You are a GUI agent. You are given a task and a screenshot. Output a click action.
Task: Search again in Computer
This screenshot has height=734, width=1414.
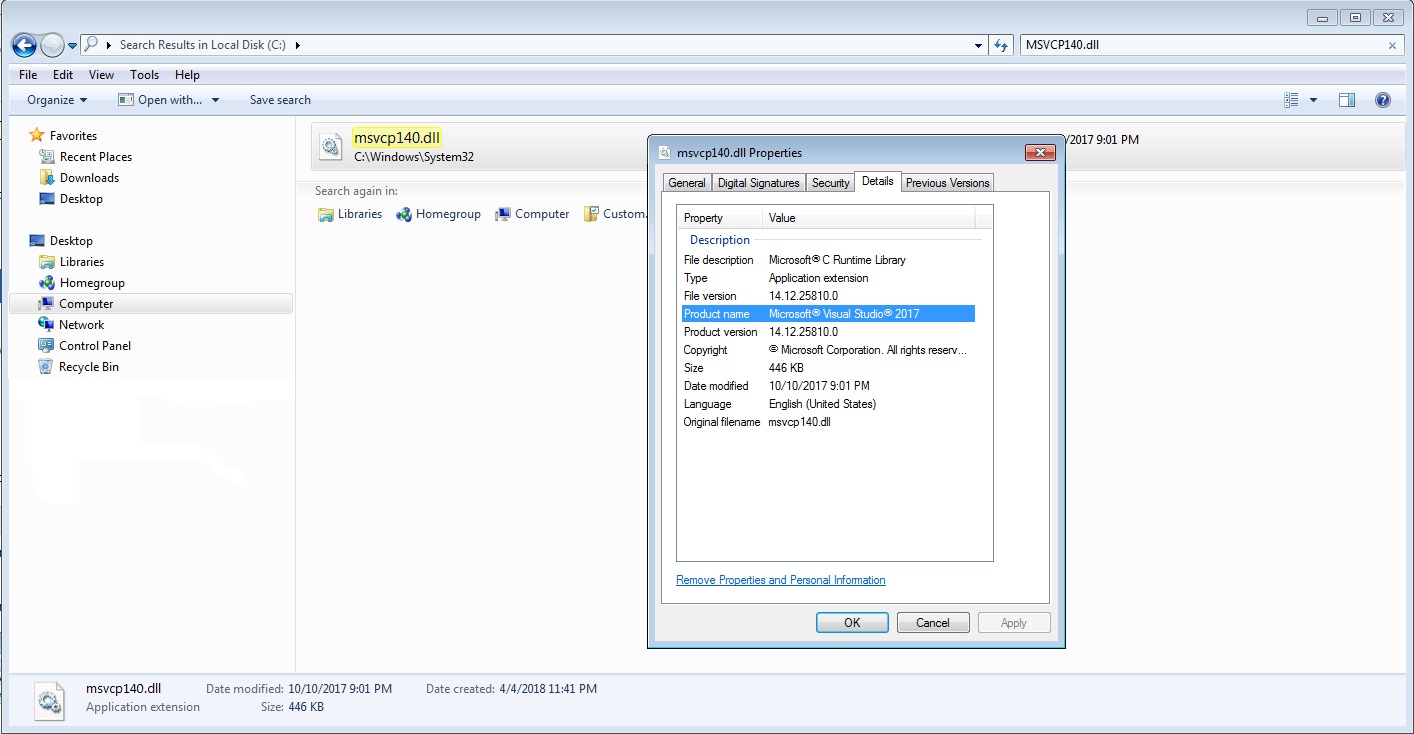pos(532,214)
